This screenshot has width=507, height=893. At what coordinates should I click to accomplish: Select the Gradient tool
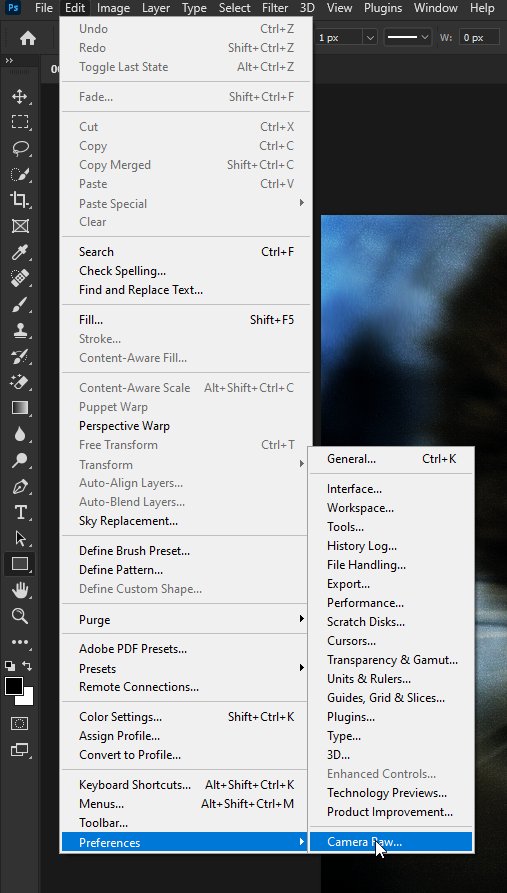[x=20, y=408]
